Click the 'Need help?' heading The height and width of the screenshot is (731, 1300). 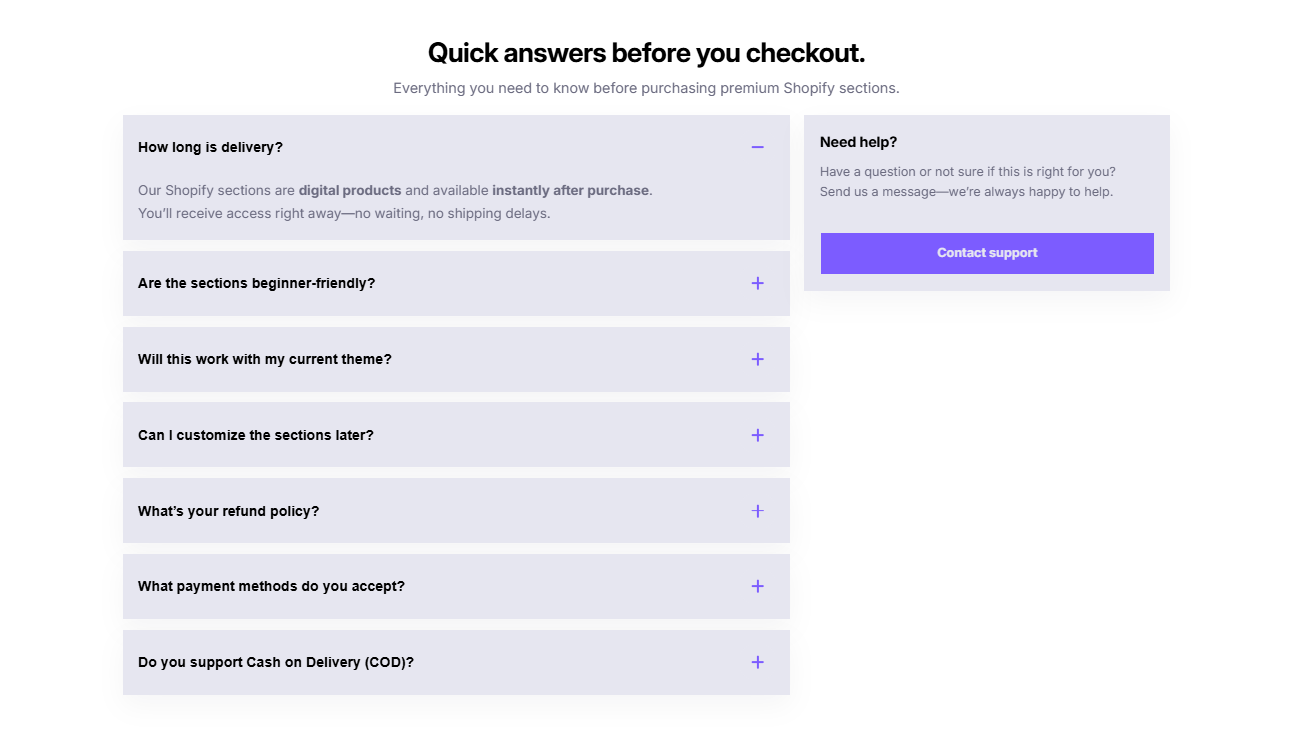(858, 141)
